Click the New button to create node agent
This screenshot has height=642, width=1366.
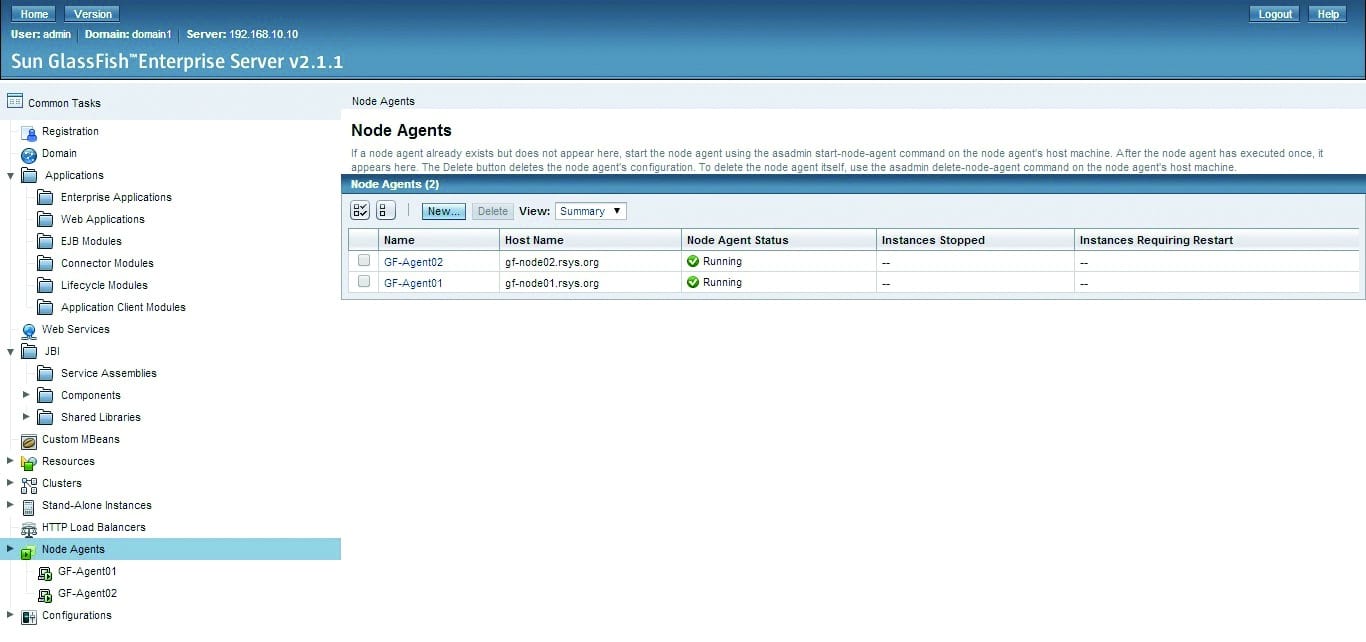pyautogui.click(x=443, y=211)
